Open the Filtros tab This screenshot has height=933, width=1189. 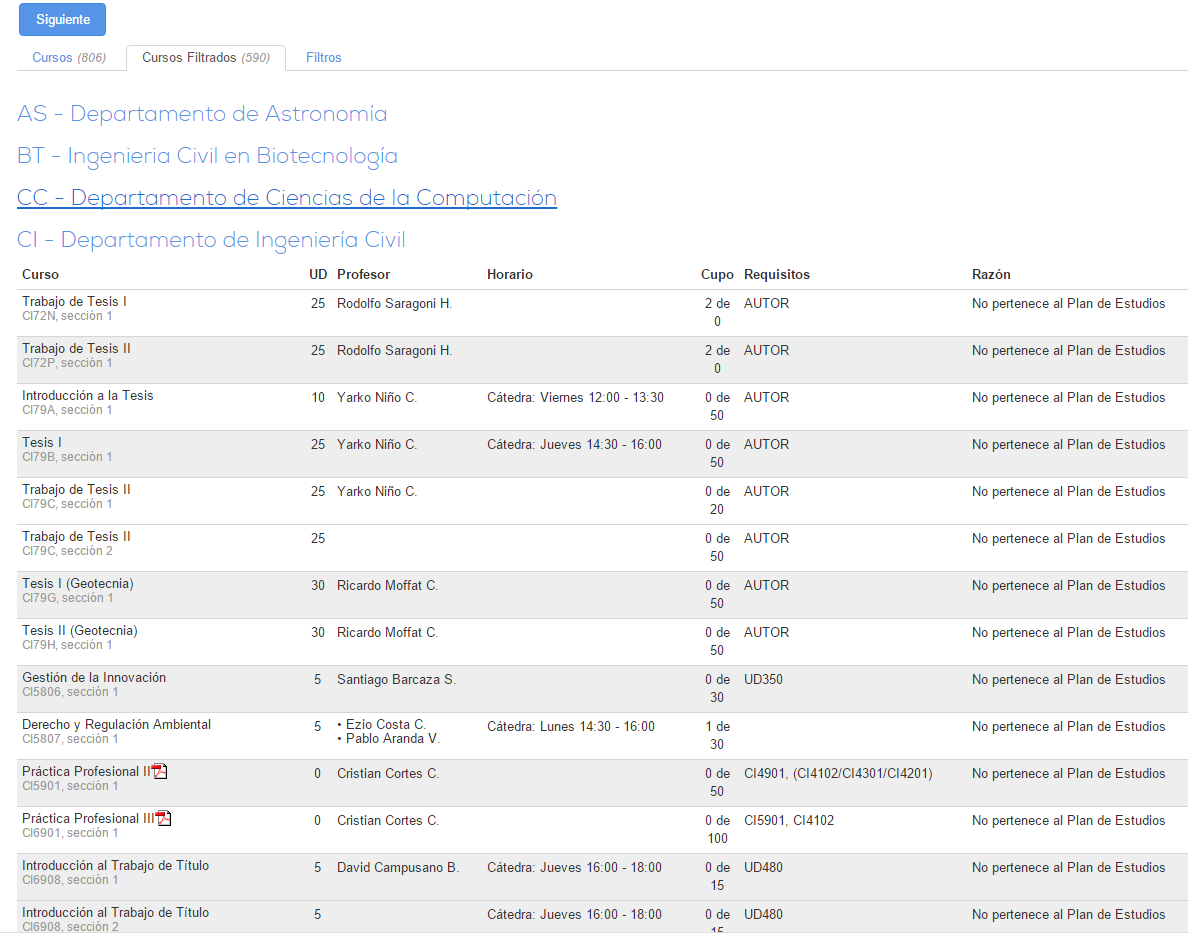(323, 58)
